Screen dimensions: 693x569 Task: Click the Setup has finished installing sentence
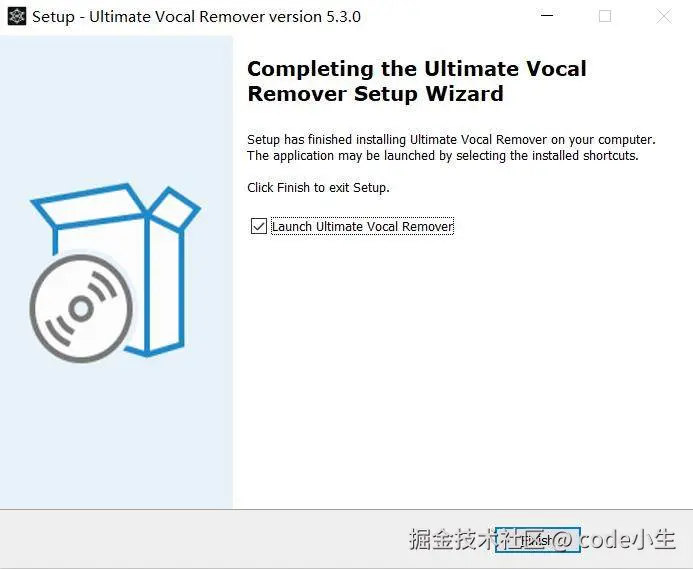(x=451, y=140)
